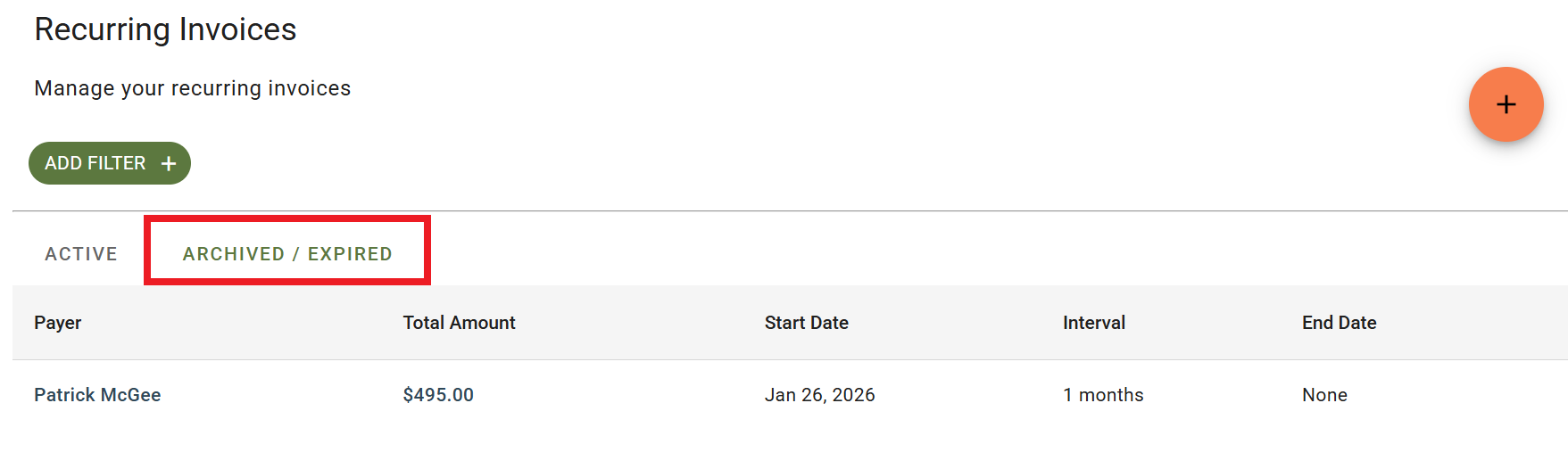Click the 'Manage your recurring invoices' subtitle
This screenshot has height=469, width=1568.
pyautogui.click(x=192, y=88)
